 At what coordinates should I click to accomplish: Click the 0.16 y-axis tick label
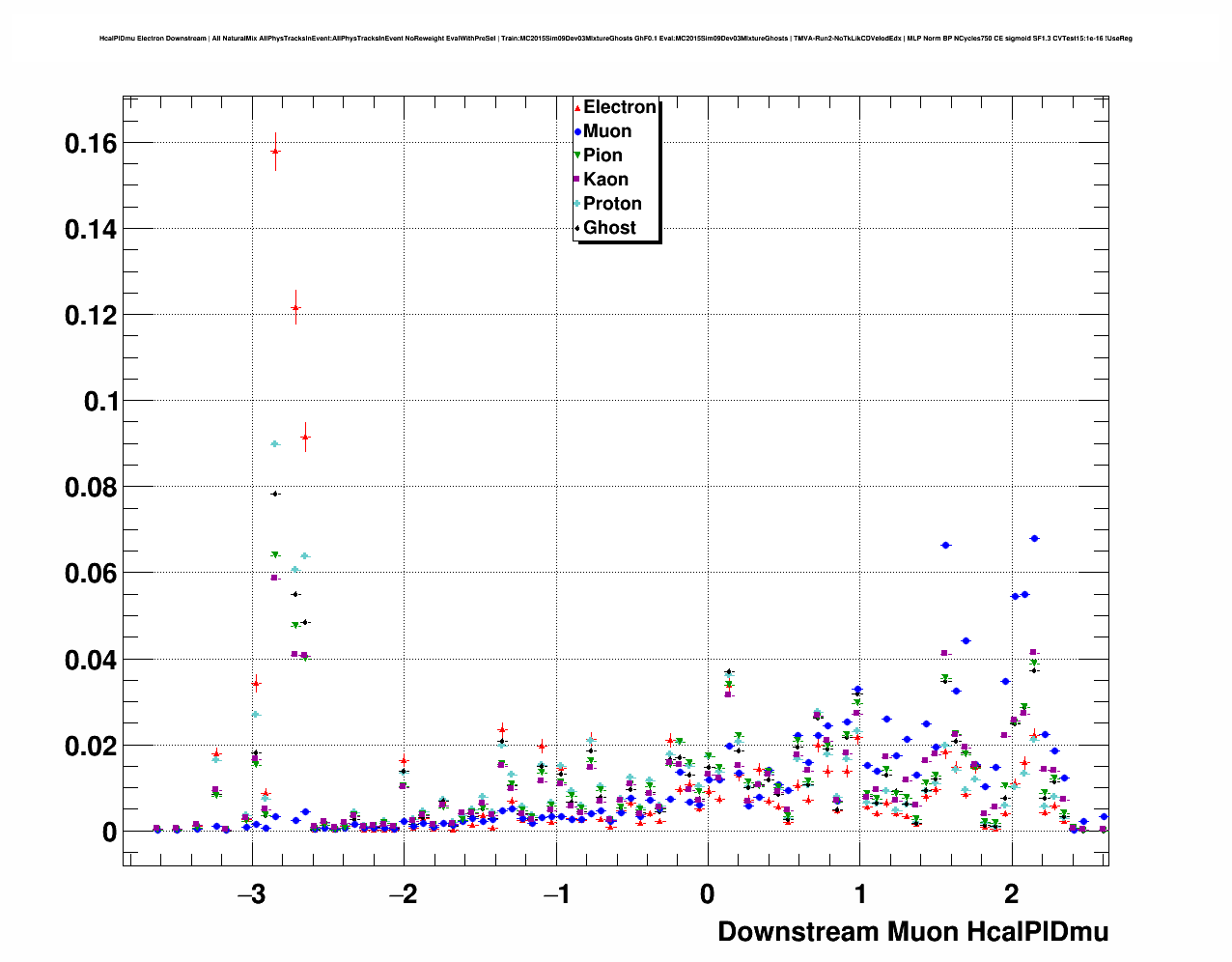tap(90, 144)
